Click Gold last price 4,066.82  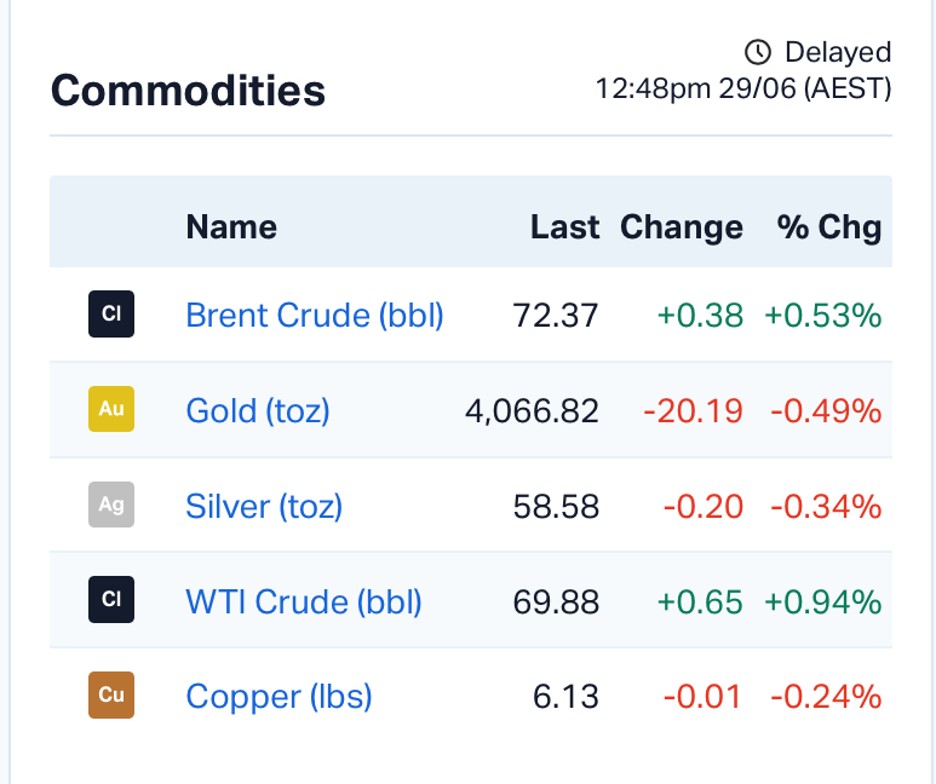[x=532, y=411]
